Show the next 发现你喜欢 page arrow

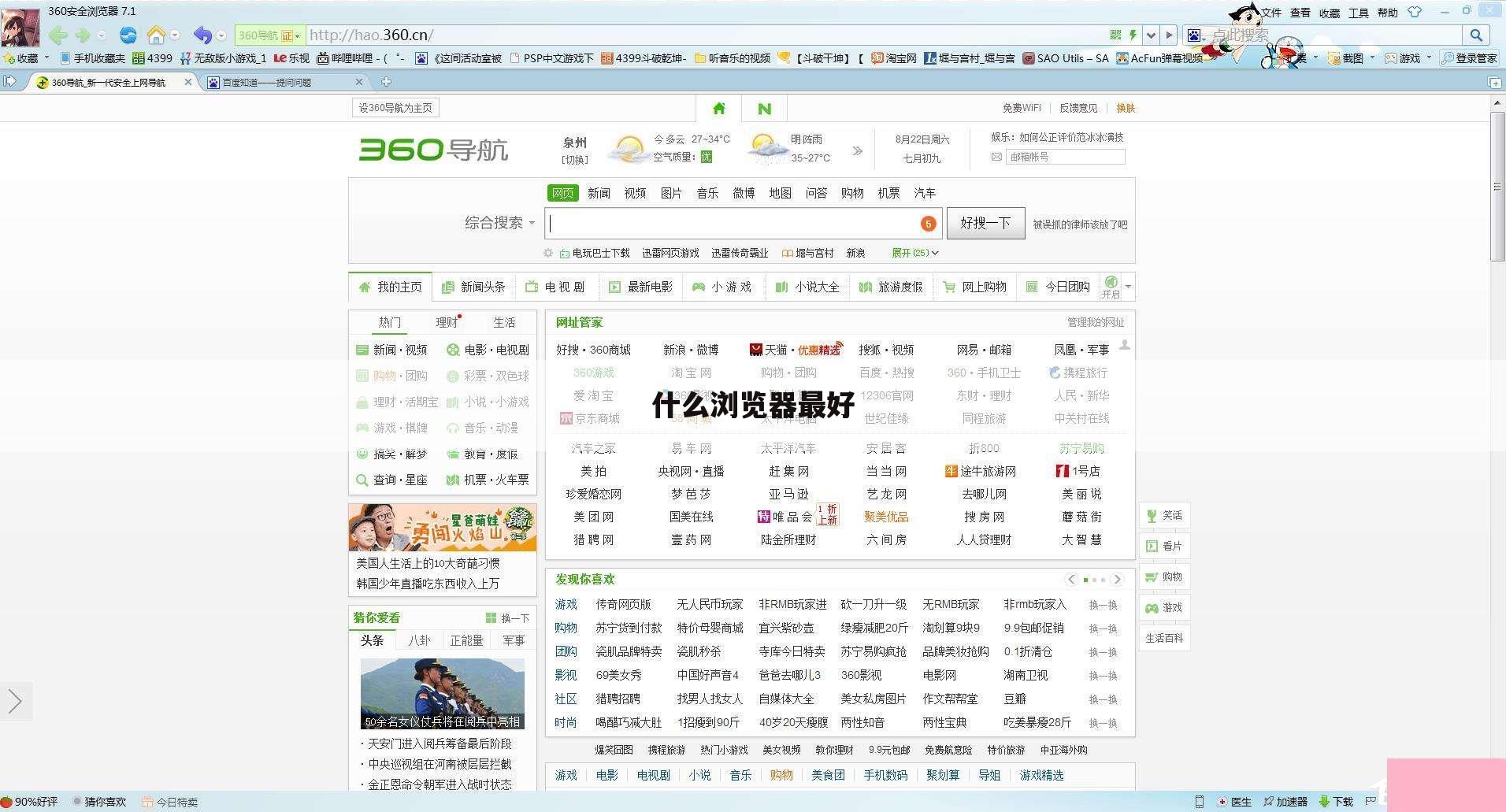(1117, 579)
